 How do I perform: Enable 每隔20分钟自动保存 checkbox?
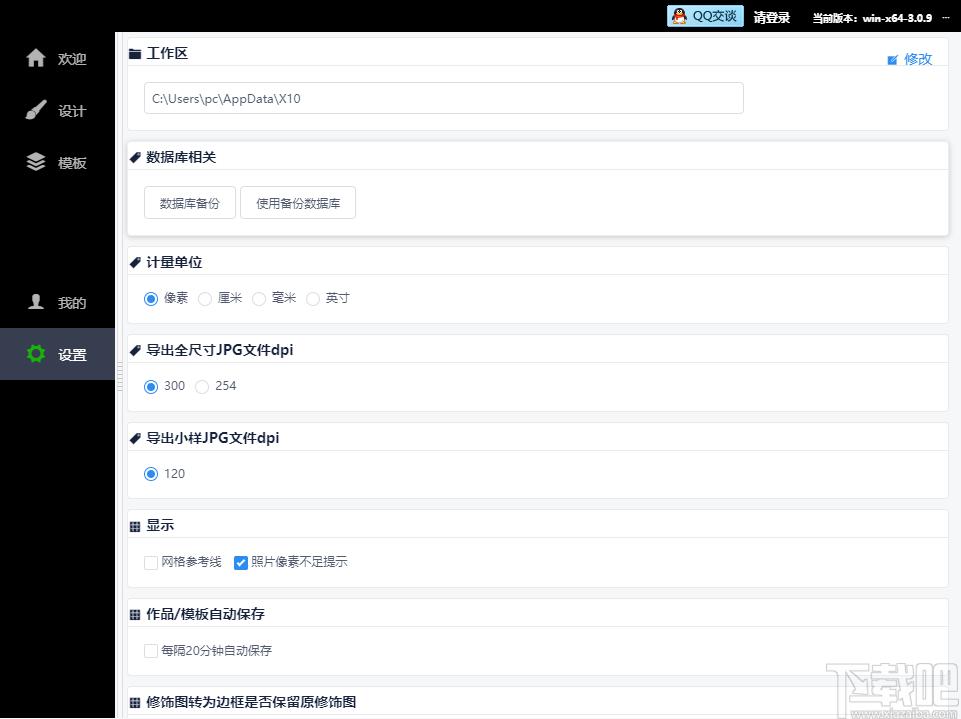[151, 651]
